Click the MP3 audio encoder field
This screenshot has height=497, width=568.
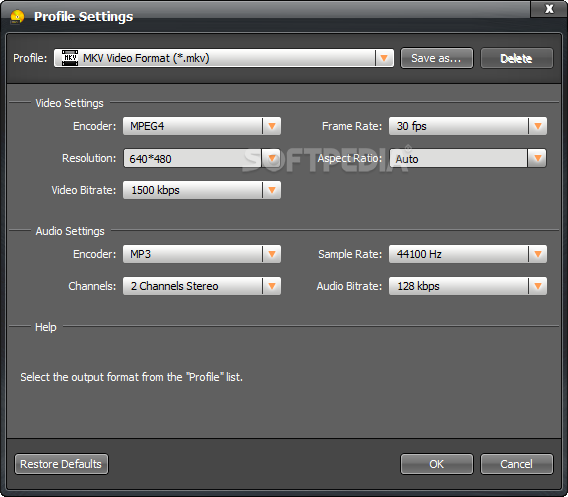[x=202, y=254]
